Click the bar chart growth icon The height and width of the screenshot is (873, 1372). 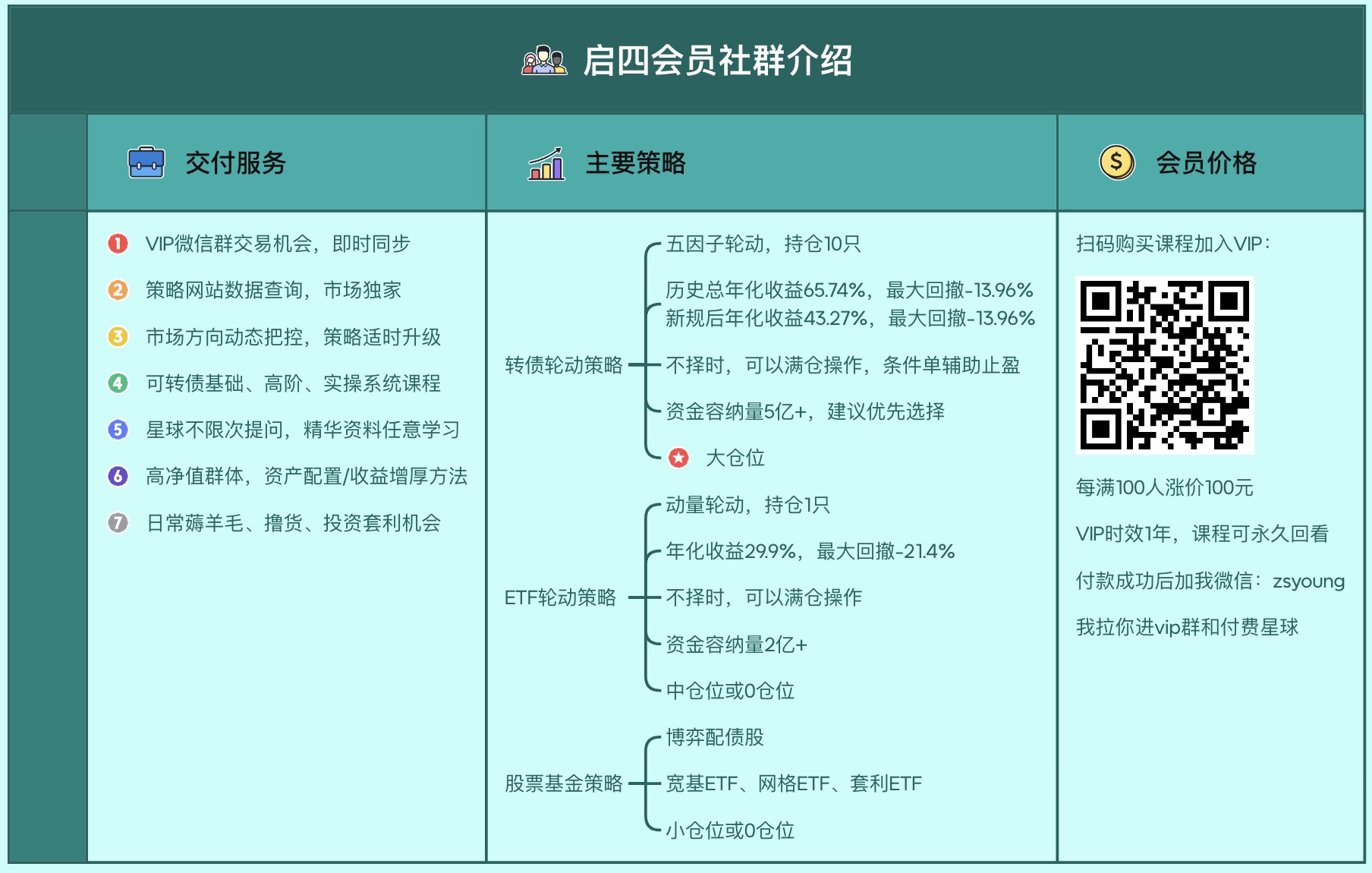546,163
